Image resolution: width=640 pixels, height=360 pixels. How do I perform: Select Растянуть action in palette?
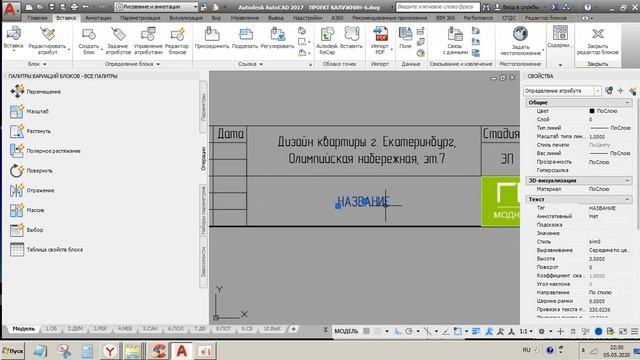(30, 131)
